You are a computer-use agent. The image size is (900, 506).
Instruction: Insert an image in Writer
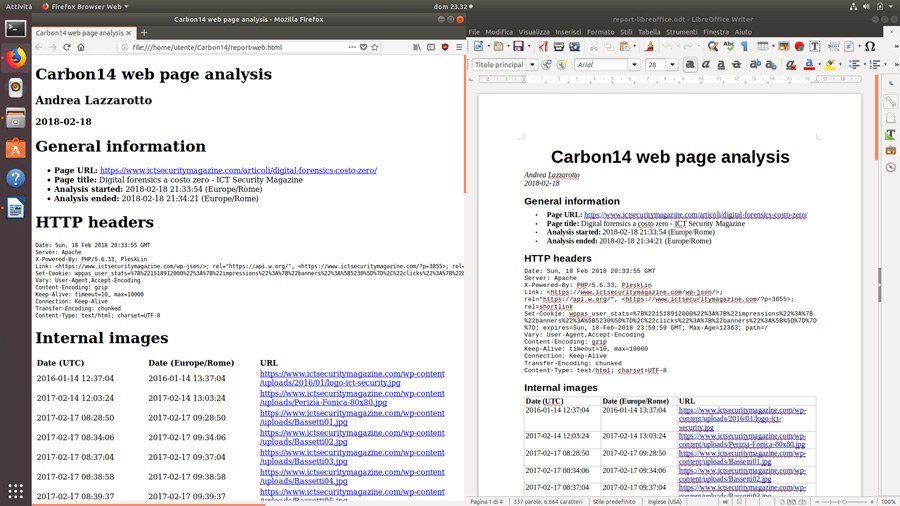(x=783, y=46)
